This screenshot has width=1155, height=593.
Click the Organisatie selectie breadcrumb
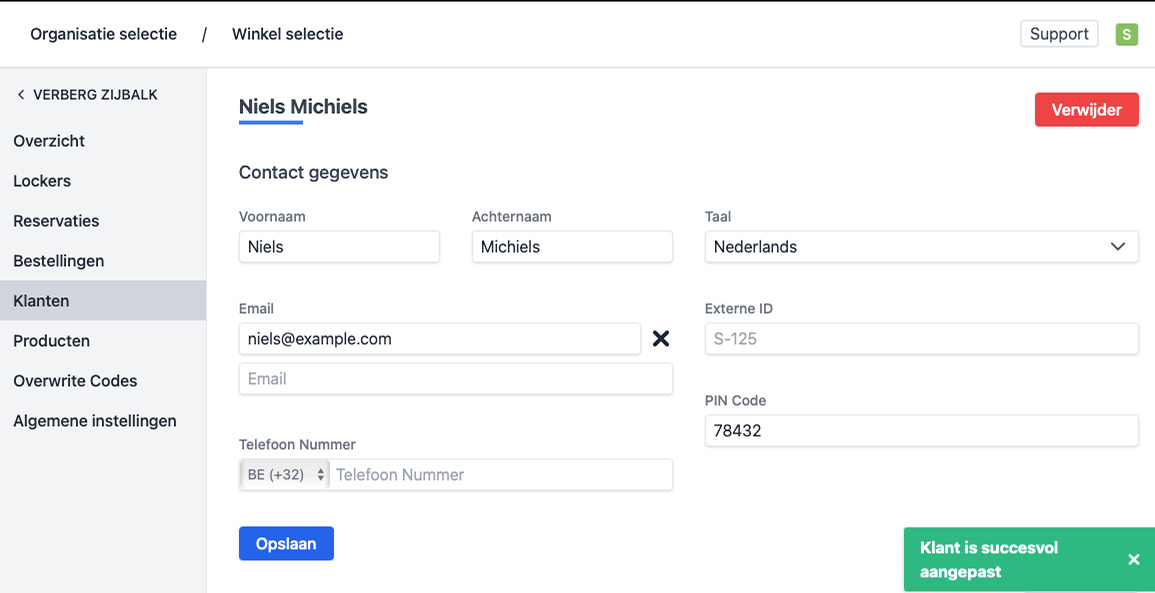[104, 34]
